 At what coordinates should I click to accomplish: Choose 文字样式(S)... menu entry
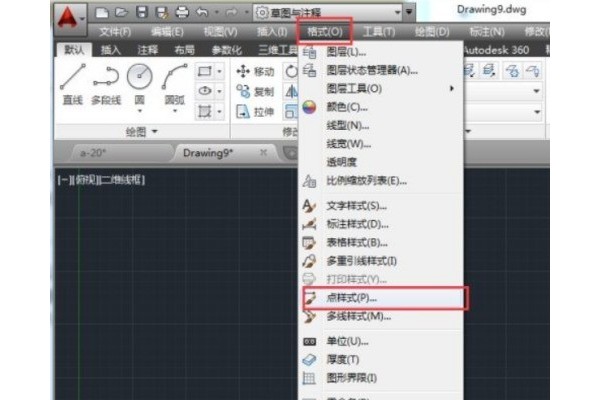point(381,206)
